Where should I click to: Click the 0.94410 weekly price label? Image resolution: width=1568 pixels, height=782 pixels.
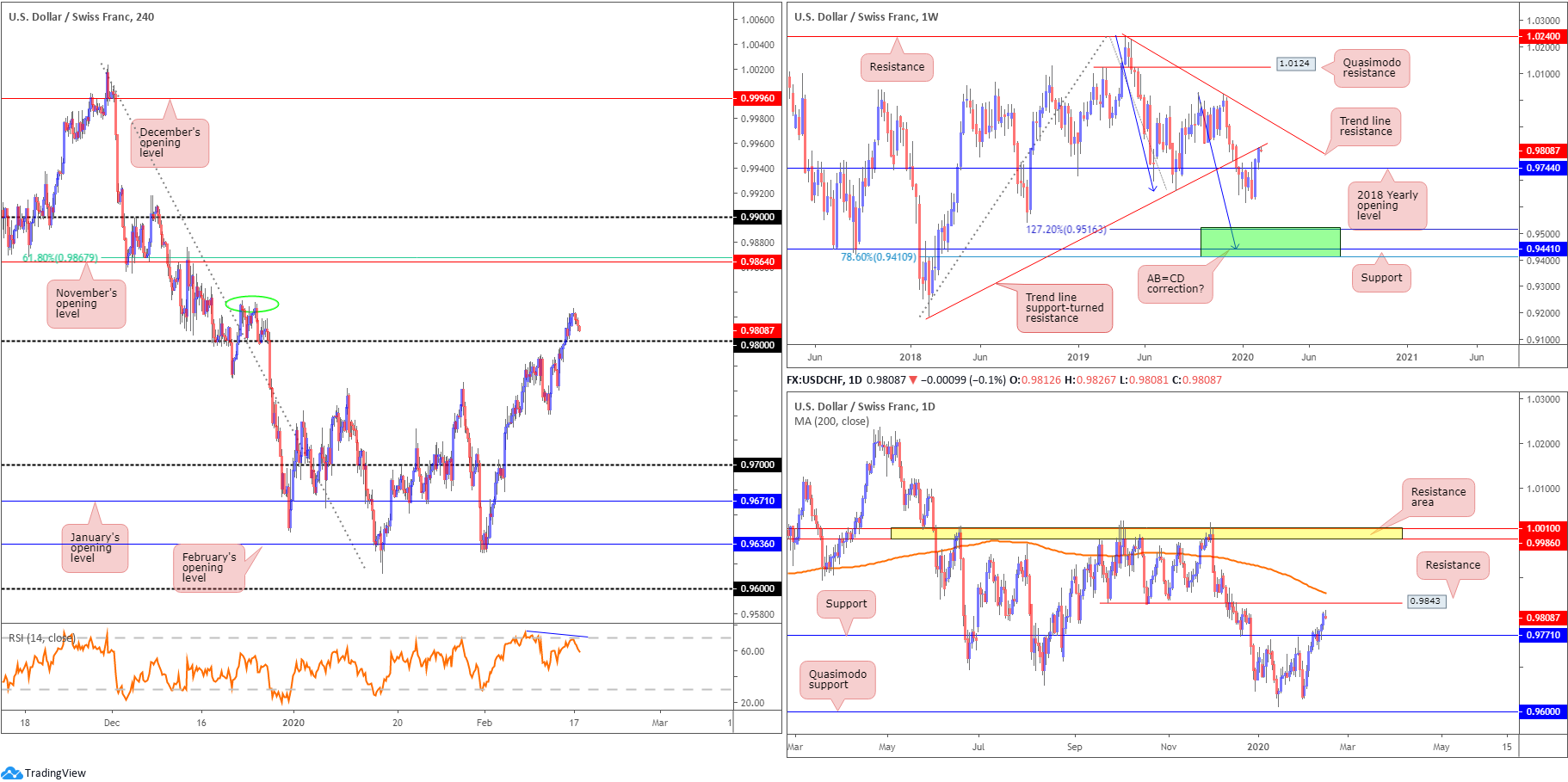pos(1543,249)
